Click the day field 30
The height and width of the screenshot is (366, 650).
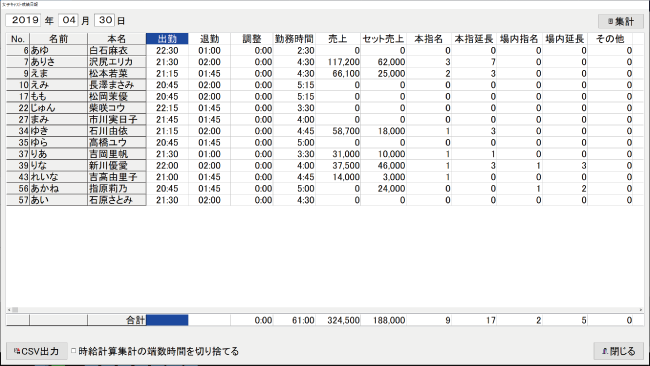pyautogui.click(x=104, y=20)
